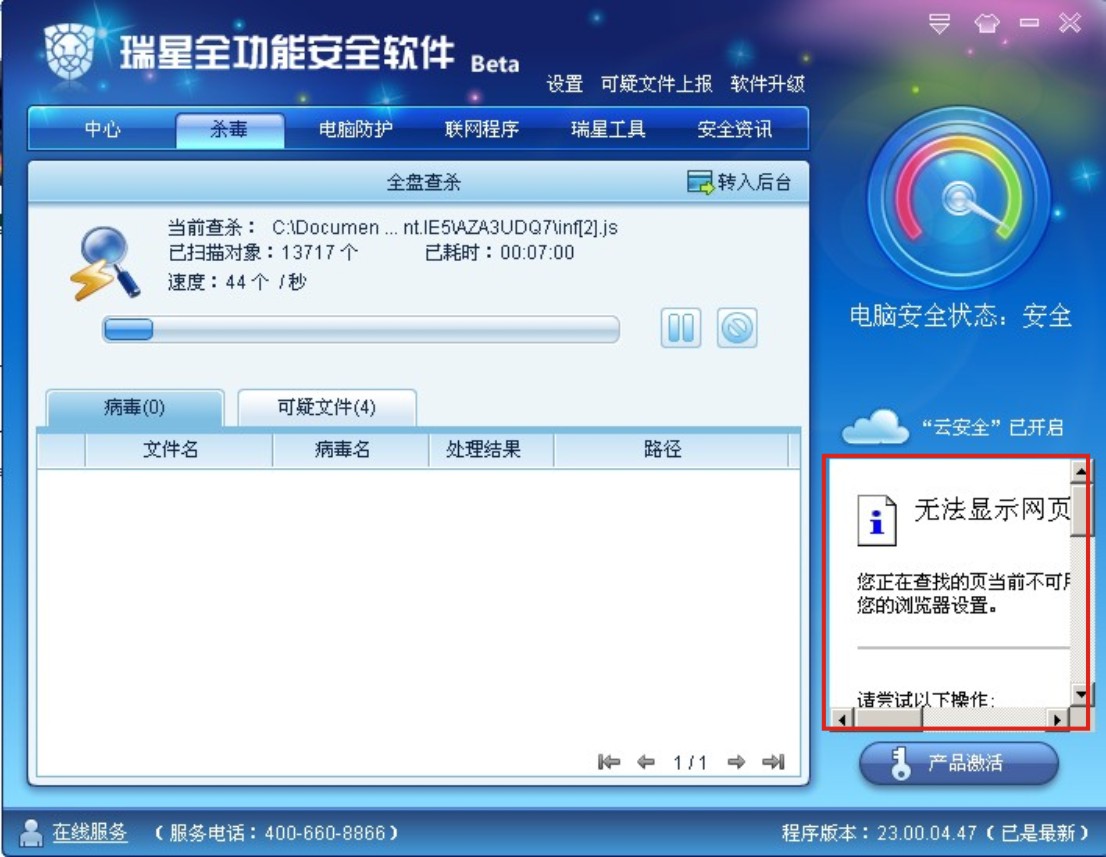The height and width of the screenshot is (857, 1106).
Task: Click the Rising lion shield logo
Action: (x=69, y=51)
